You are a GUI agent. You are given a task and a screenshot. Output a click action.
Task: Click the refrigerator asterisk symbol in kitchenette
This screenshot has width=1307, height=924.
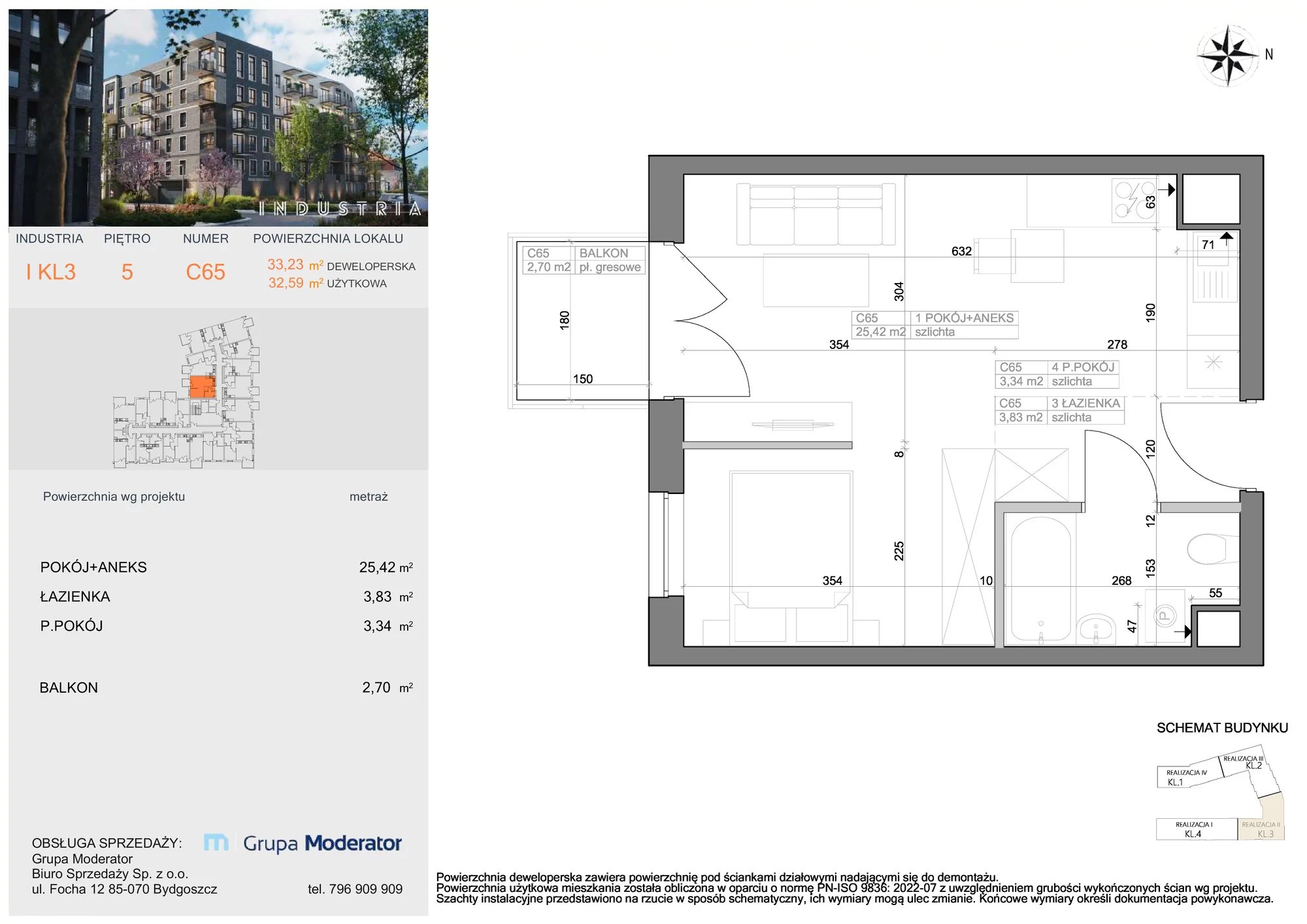click(x=1214, y=361)
